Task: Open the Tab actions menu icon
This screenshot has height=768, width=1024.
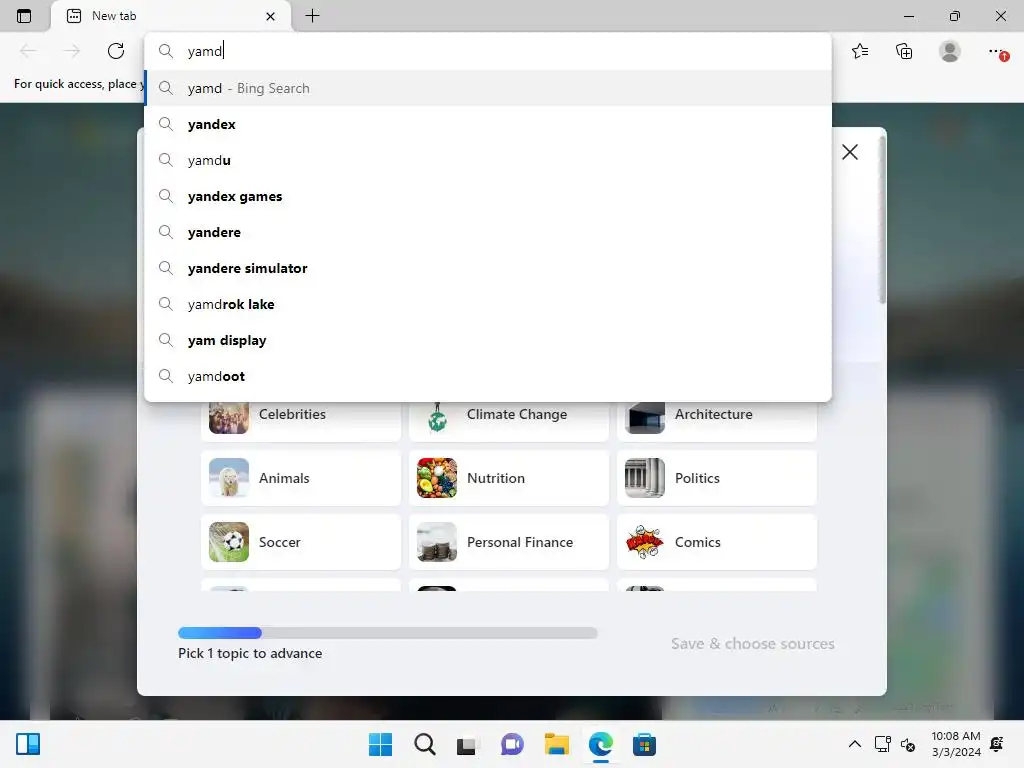Action: tap(24, 16)
